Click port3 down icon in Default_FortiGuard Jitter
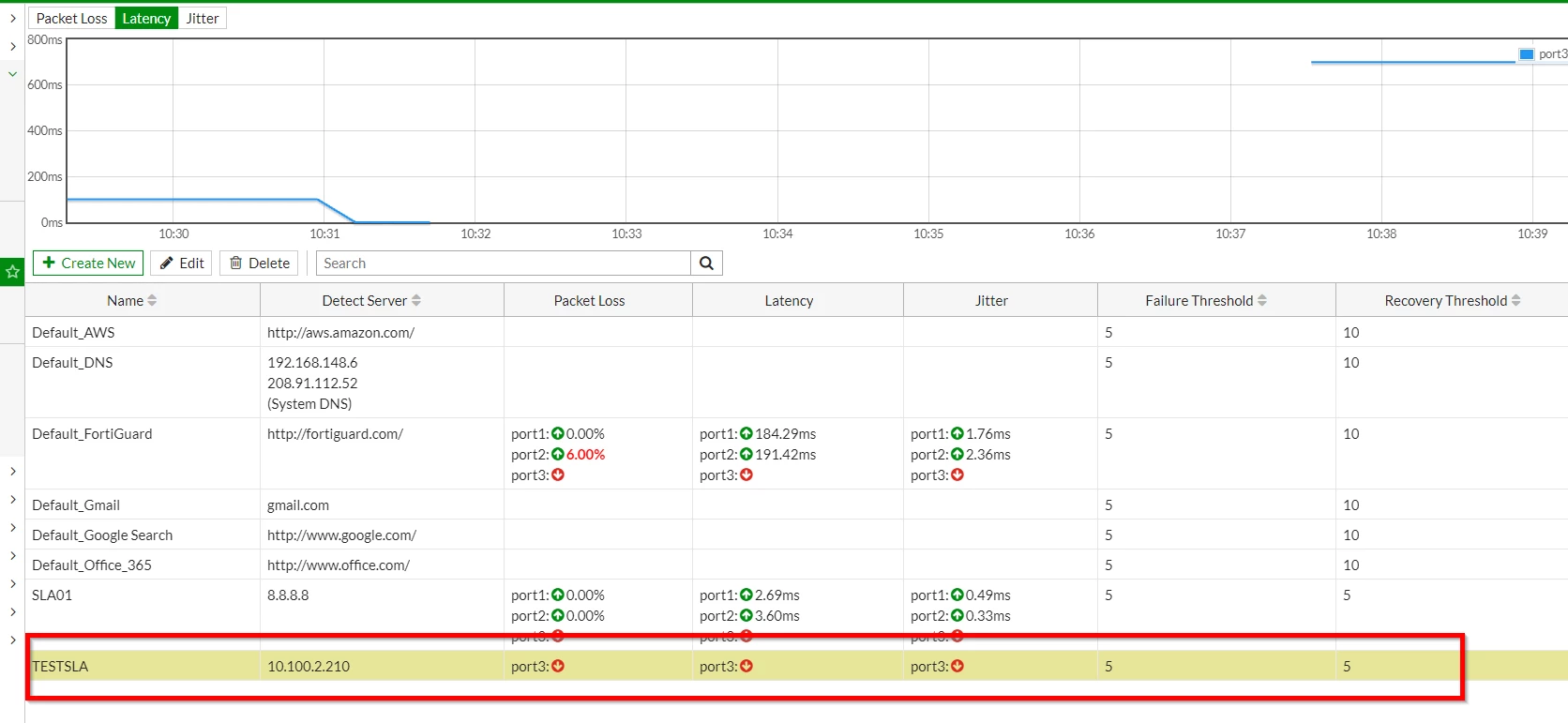Screen dimensions: 1568x723 tap(957, 475)
